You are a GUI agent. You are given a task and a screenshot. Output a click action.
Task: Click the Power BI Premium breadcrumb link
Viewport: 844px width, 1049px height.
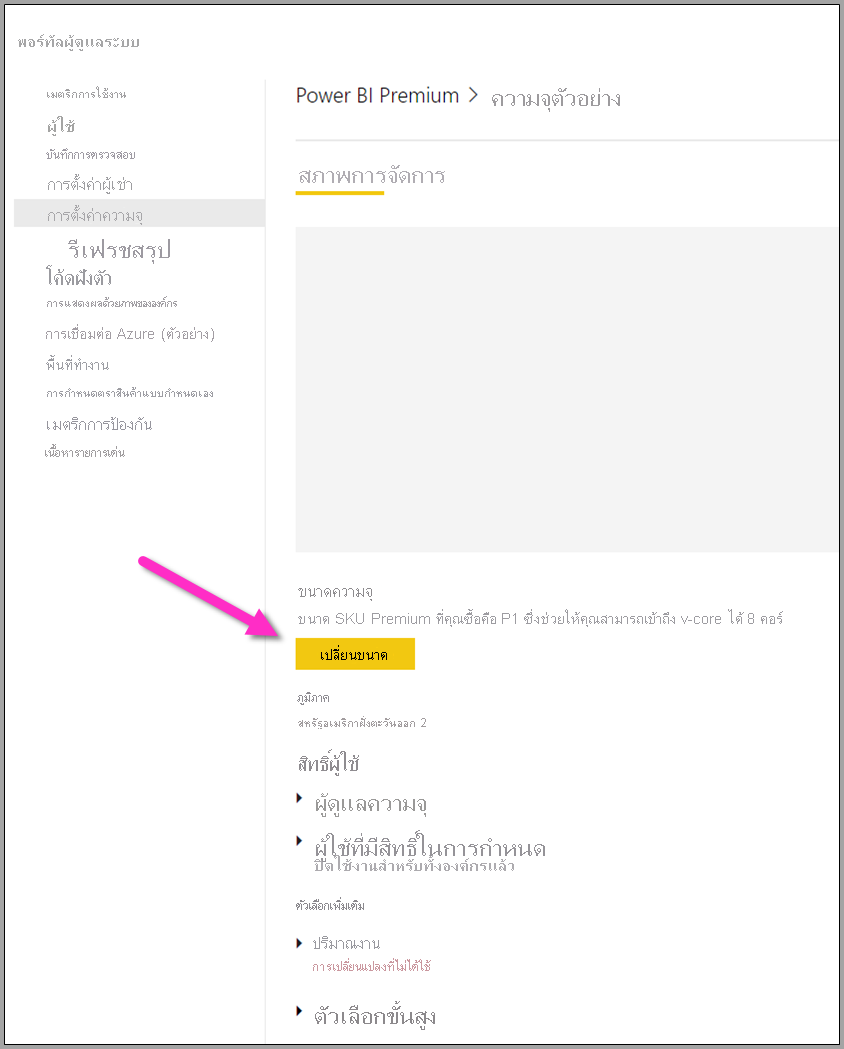tap(377, 96)
